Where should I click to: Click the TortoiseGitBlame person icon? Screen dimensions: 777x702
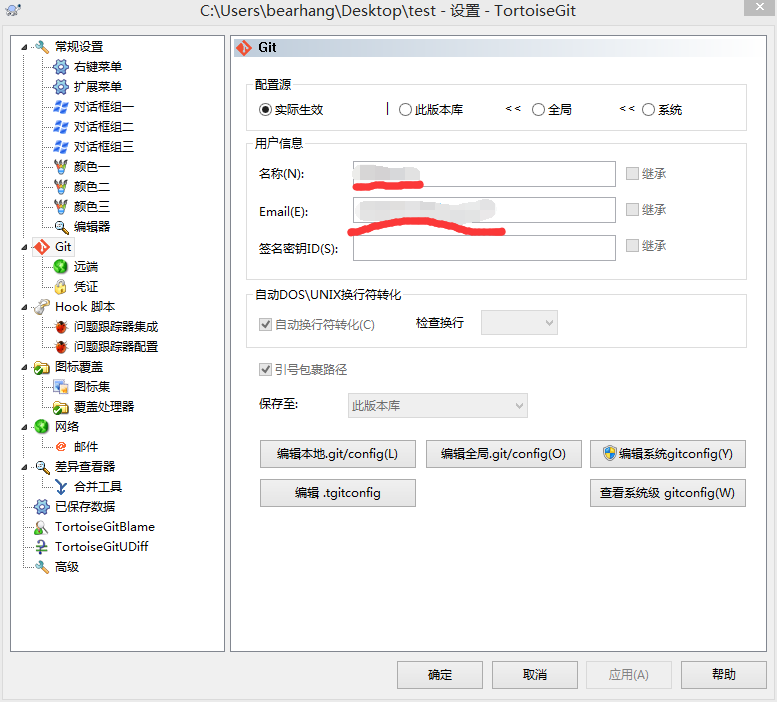[42, 527]
